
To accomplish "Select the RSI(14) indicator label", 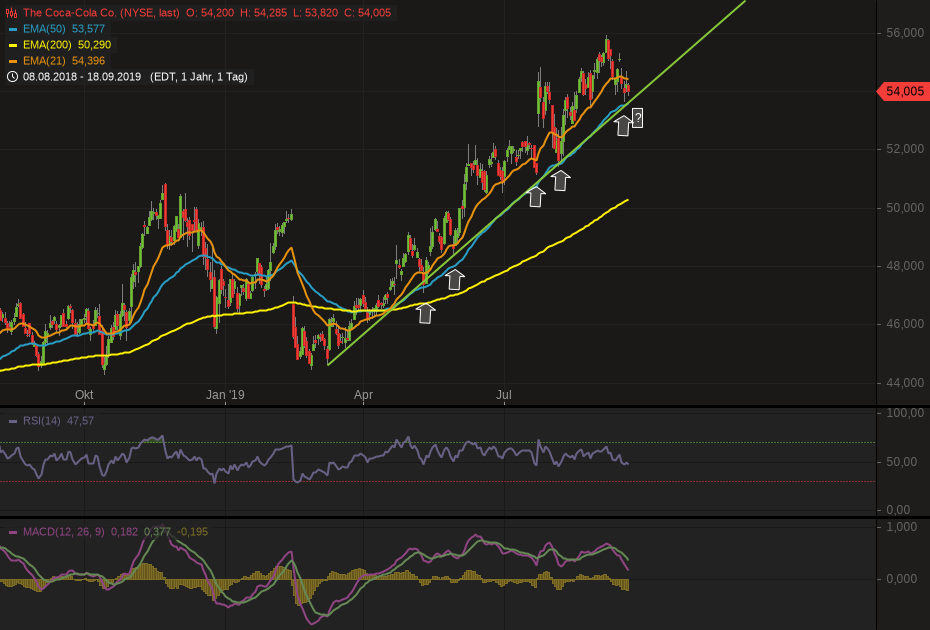I will (x=42, y=421).
